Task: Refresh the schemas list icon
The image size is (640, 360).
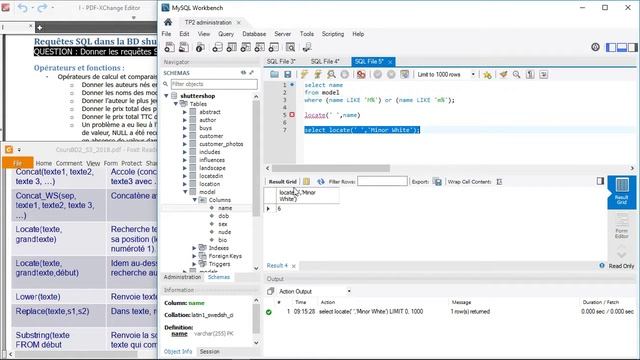Action: pos(243,73)
